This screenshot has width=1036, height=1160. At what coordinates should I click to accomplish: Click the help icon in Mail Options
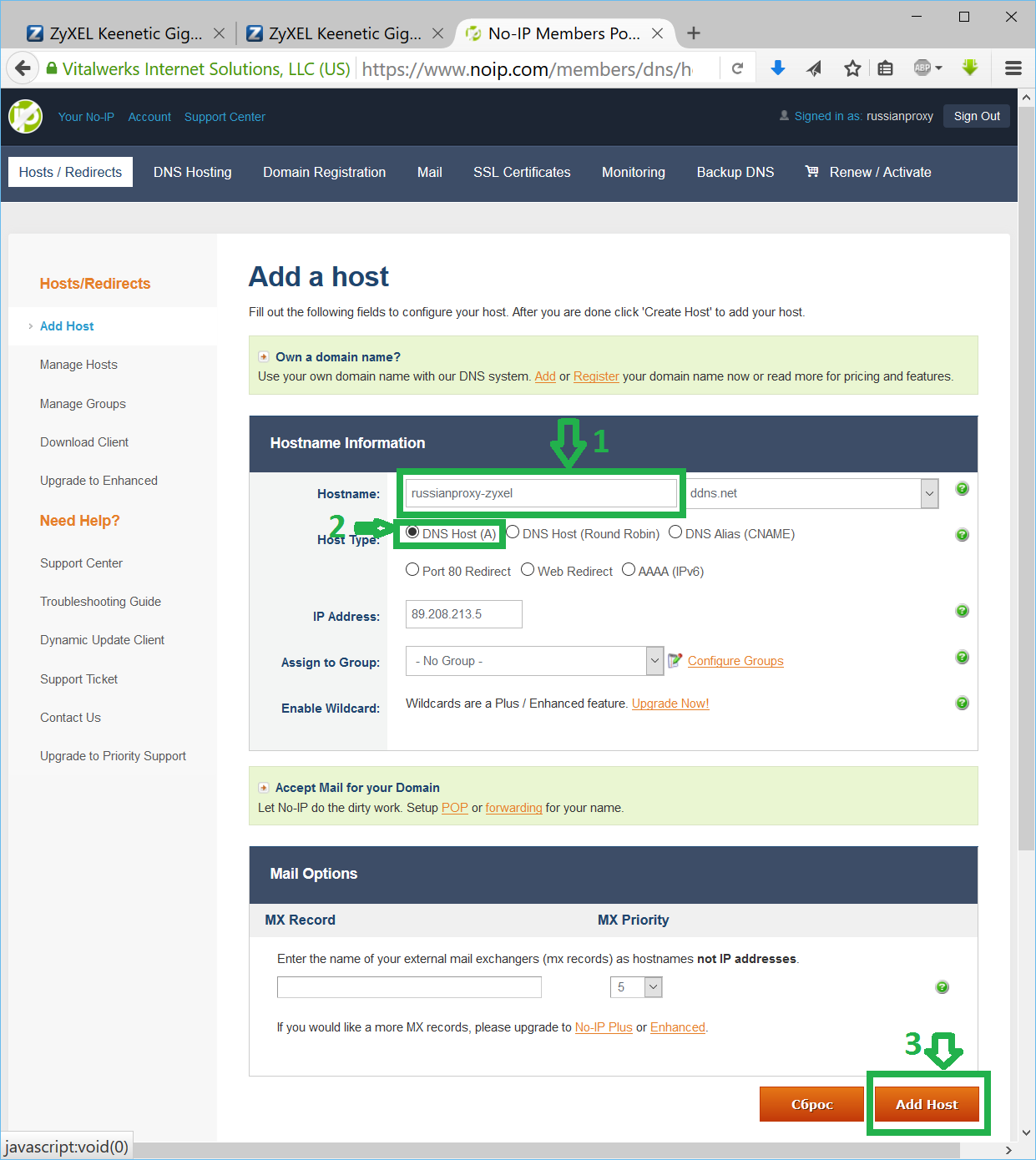942,987
